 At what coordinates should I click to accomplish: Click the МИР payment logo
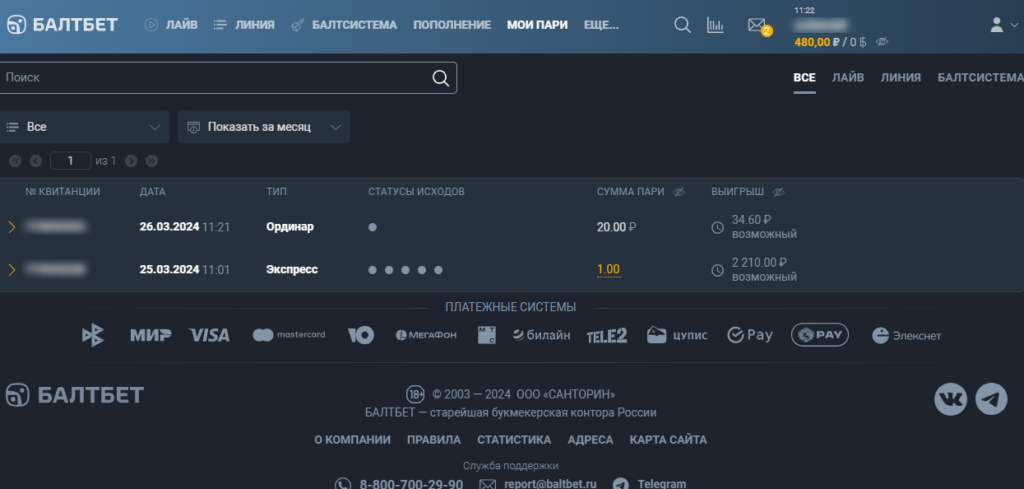pyautogui.click(x=151, y=336)
